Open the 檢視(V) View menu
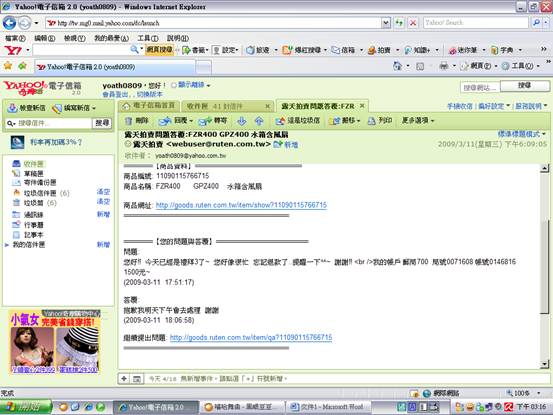Image resolution: width=553 pixels, height=415 pixels. [74, 38]
